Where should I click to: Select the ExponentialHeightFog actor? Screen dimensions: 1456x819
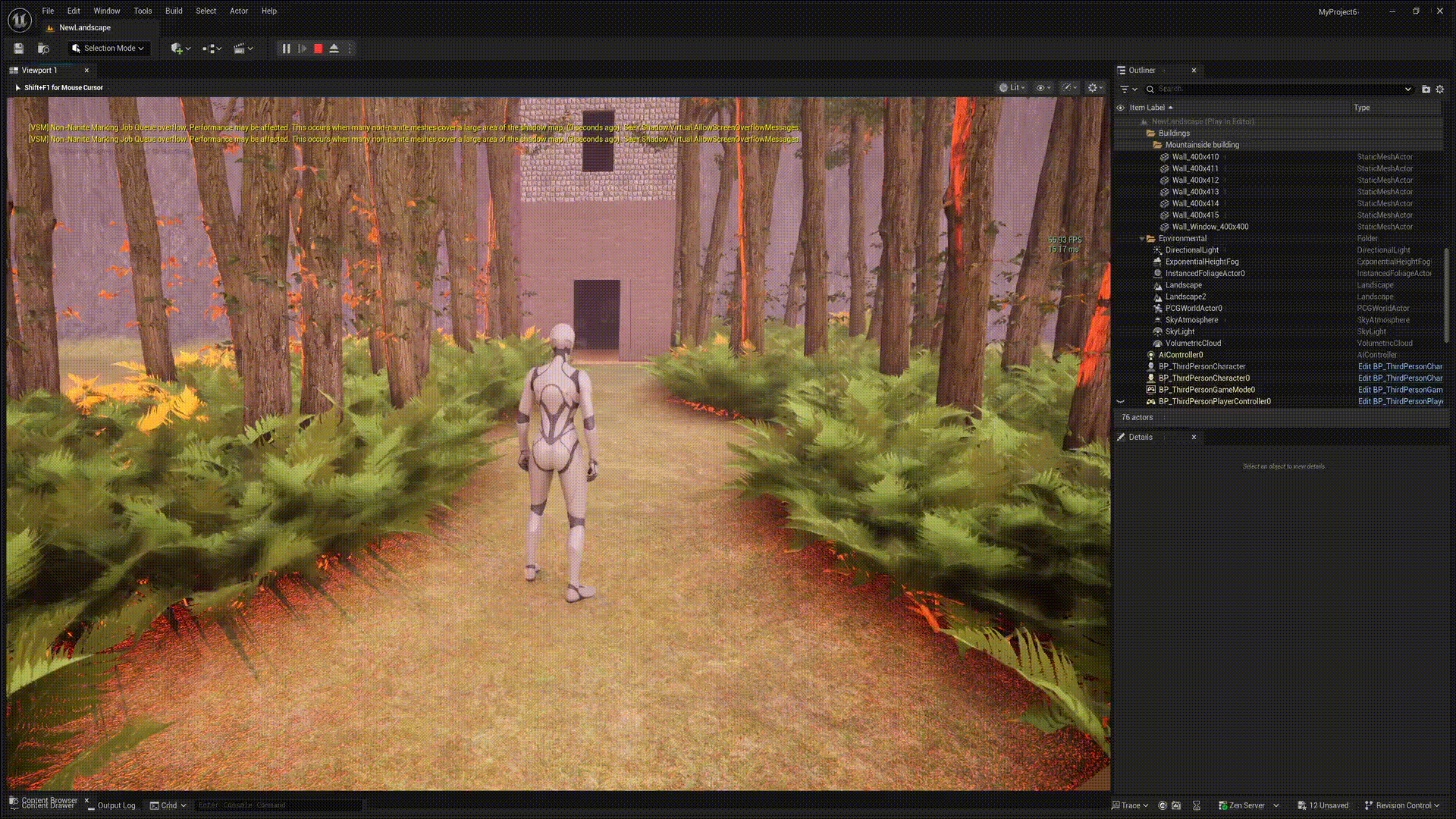coord(1201,262)
